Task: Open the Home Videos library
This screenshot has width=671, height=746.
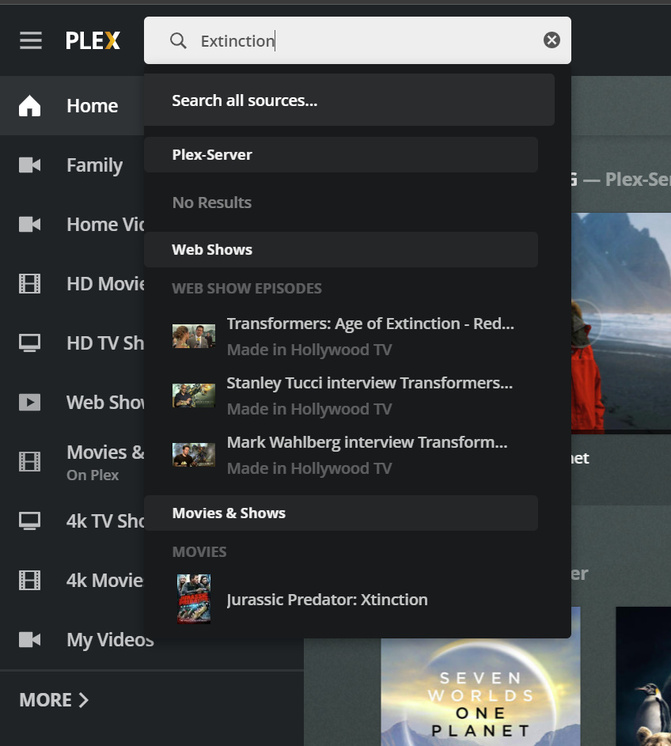Action: [72, 224]
